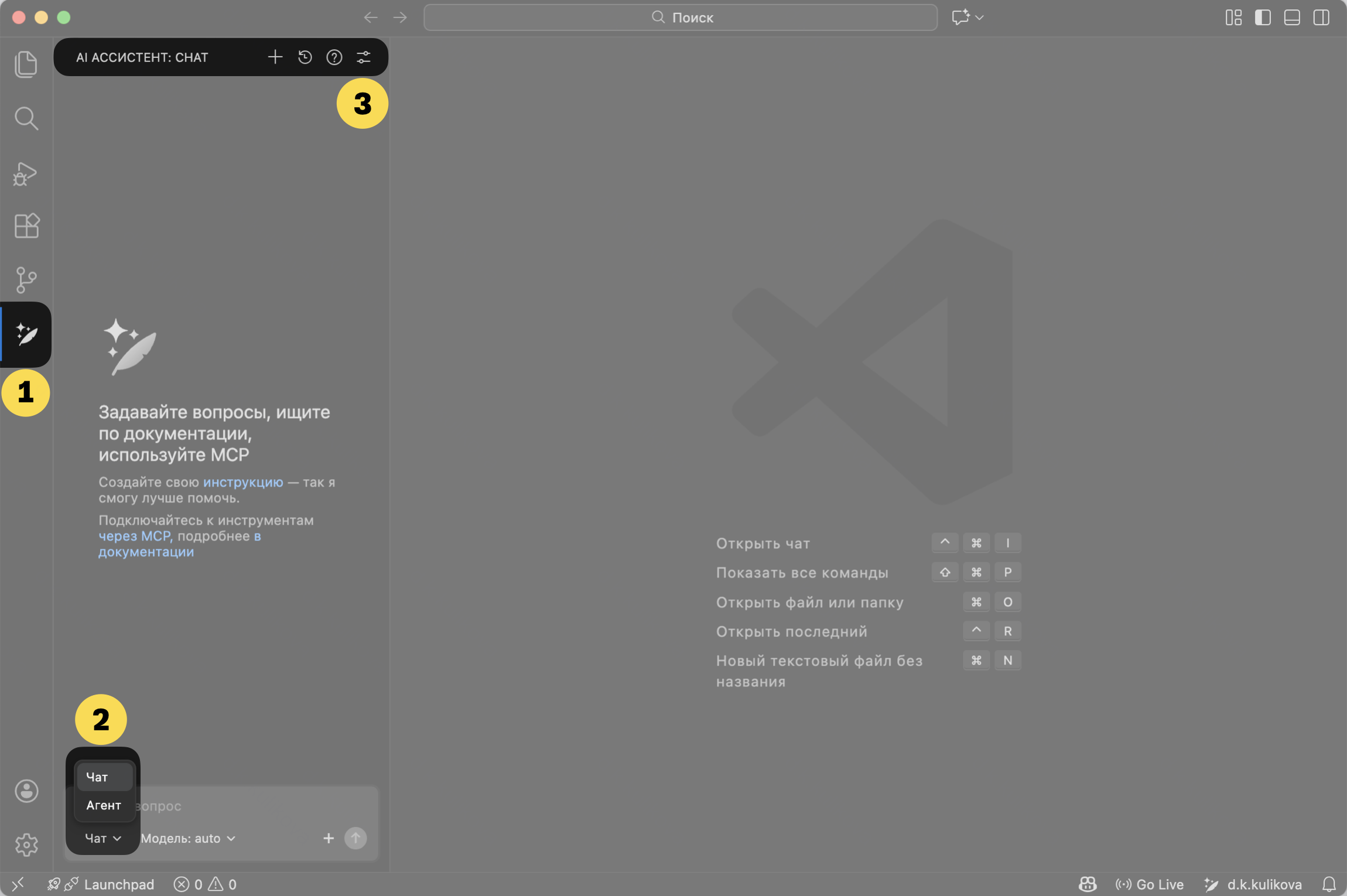Choose Чат in the mode popup
1347x896 pixels.
point(105,777)
